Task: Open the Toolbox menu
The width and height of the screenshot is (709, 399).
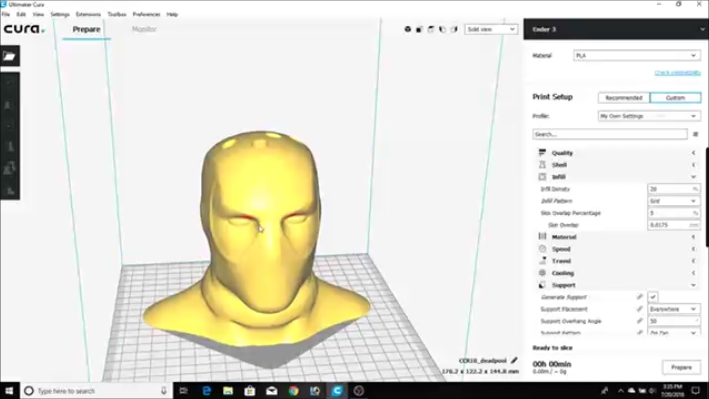Action: (117, 14)
